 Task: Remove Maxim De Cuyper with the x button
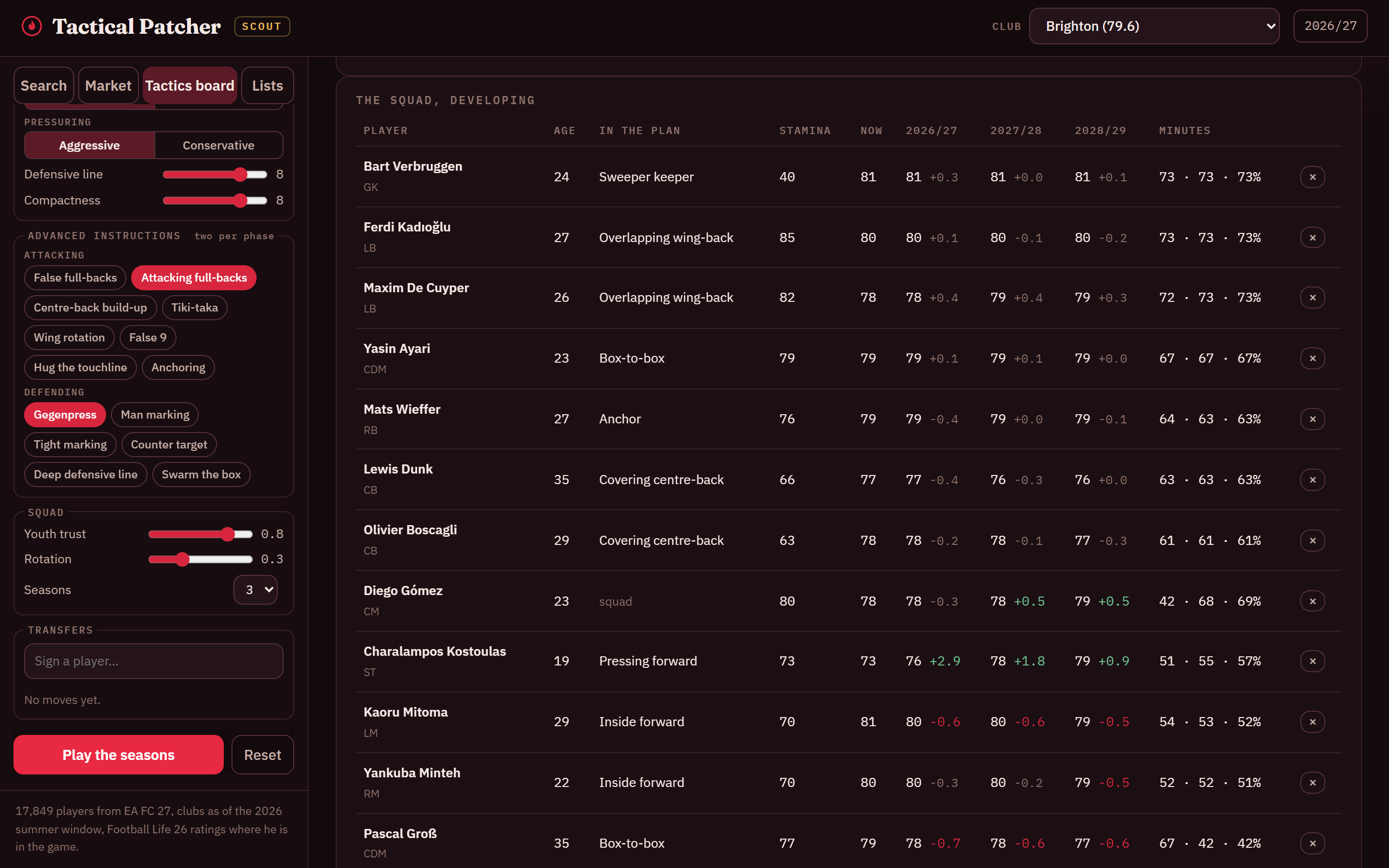coord(1312,298)
